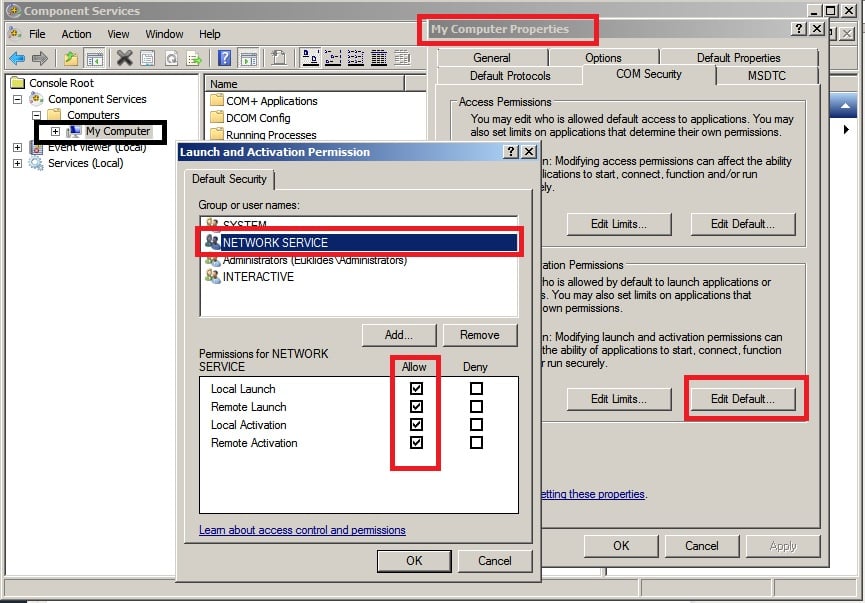865x603 pixels.
Task: Click the Up one level folder icon
Action: (71, 58)
